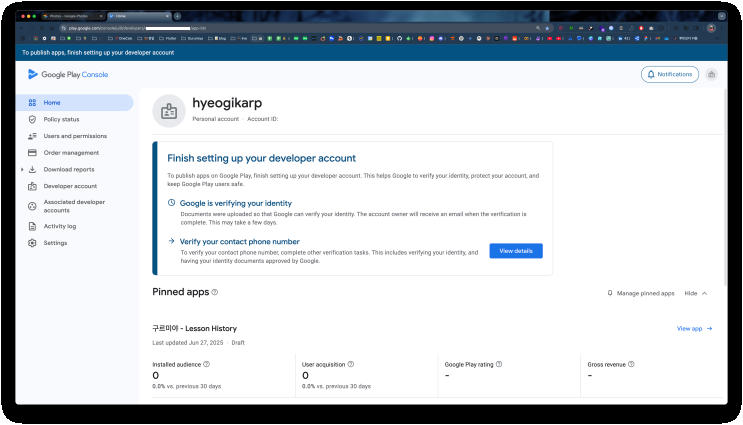
Task: Go to Users and permissions
Action: click(75, 136)
